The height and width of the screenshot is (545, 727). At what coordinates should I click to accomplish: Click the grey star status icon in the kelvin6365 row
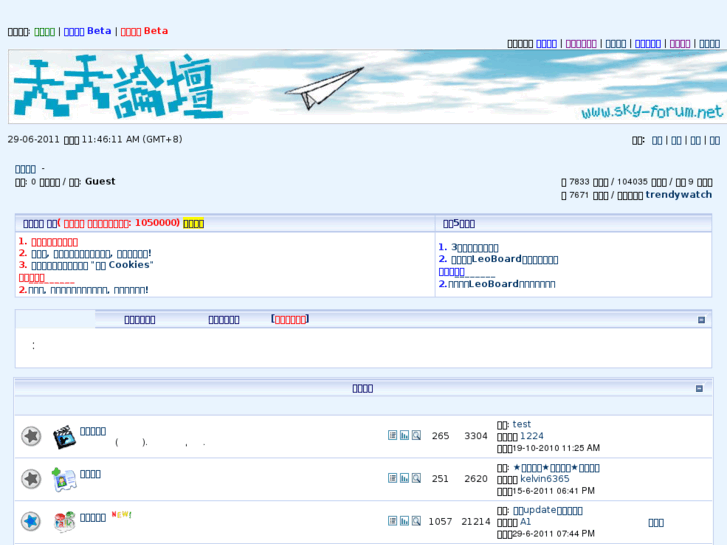[x=31, y=479]
